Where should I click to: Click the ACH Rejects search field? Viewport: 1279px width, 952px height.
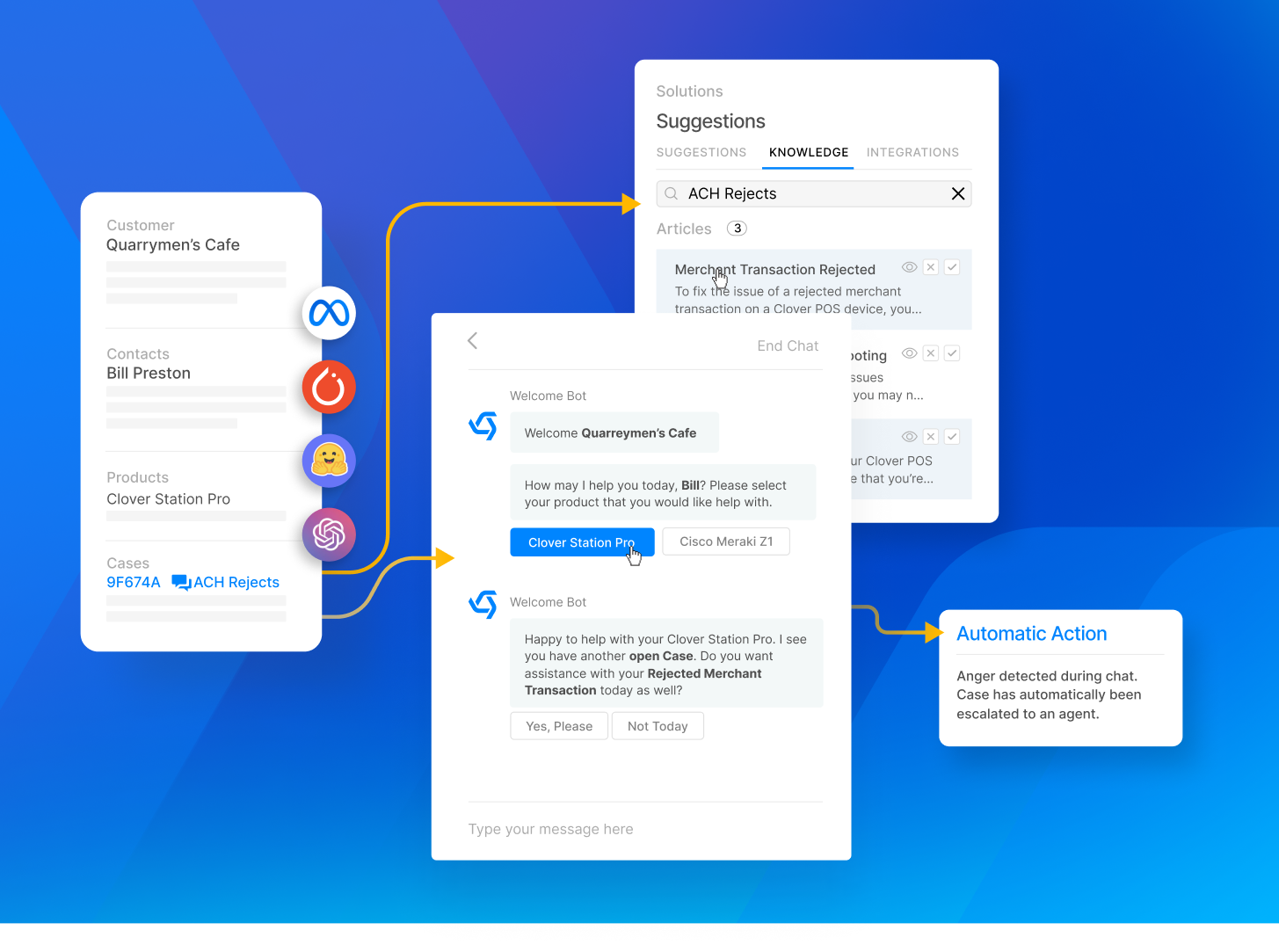814,193
